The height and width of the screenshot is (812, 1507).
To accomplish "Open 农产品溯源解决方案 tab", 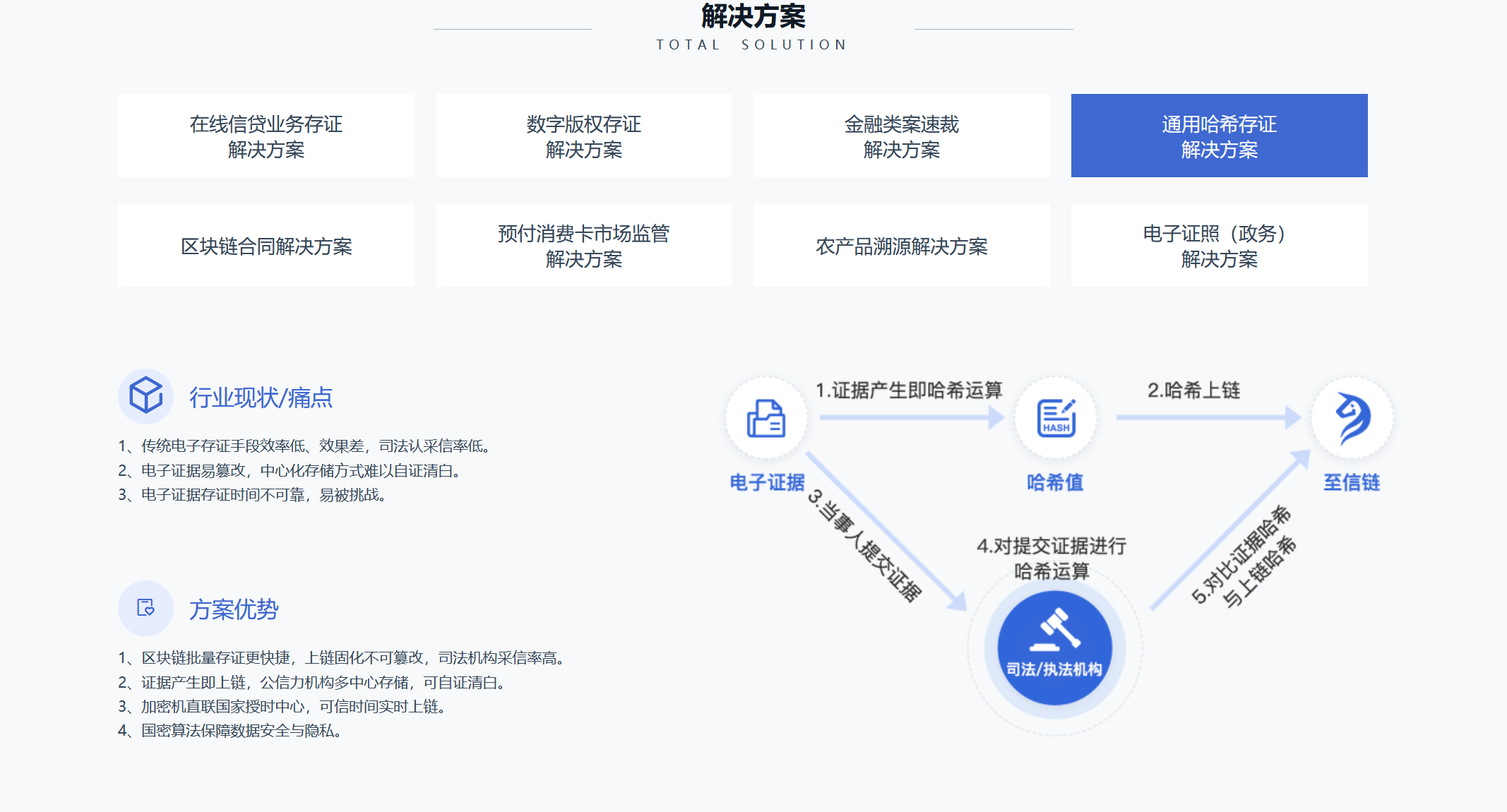I will (x=902, y=245).
